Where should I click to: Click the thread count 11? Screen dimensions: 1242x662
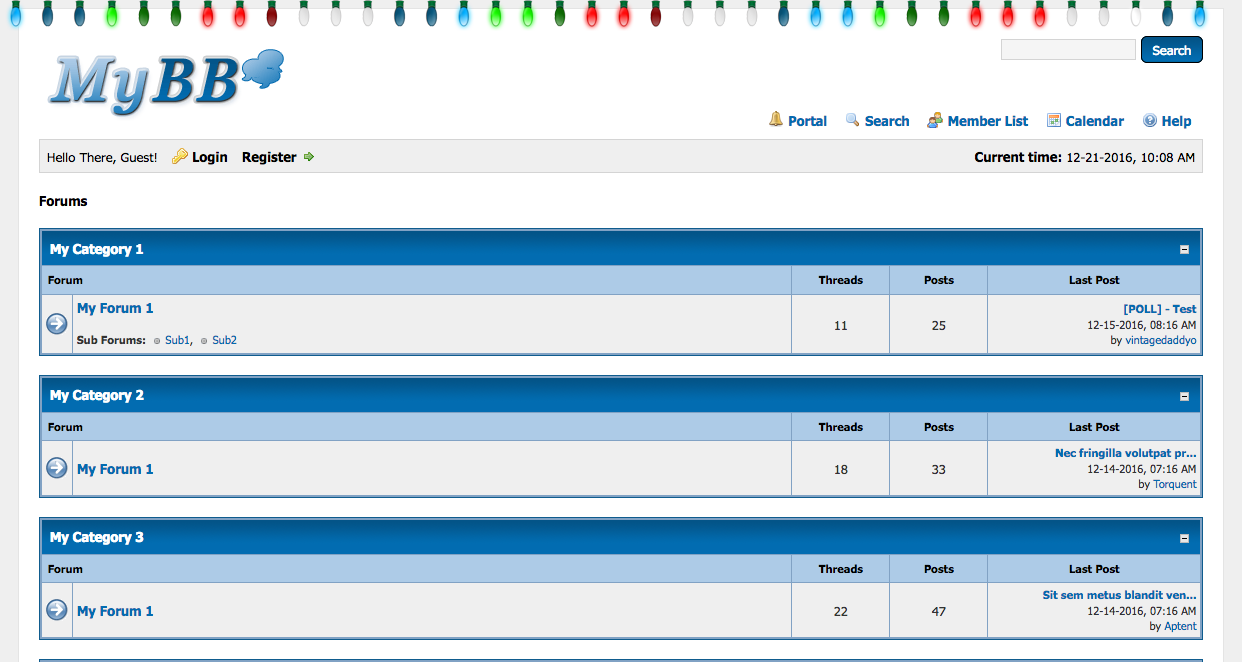(840, 325)
